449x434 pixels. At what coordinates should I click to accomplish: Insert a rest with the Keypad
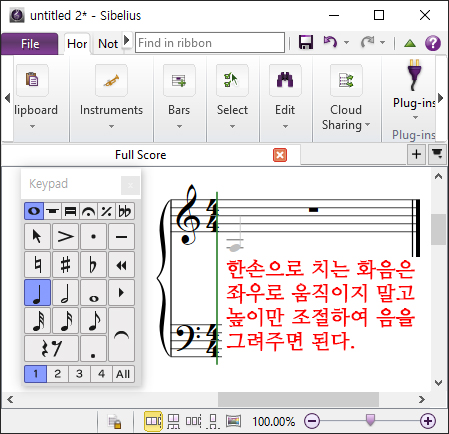point(51,349)
